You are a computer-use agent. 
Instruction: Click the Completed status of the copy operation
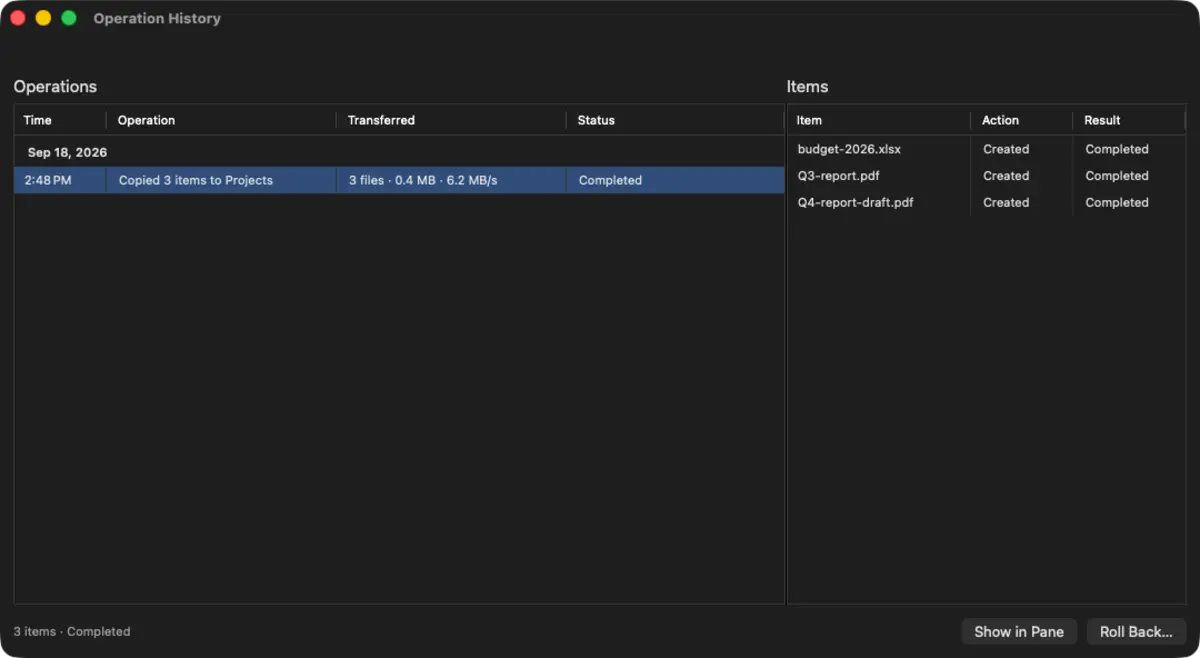click(x=610, y=180)
